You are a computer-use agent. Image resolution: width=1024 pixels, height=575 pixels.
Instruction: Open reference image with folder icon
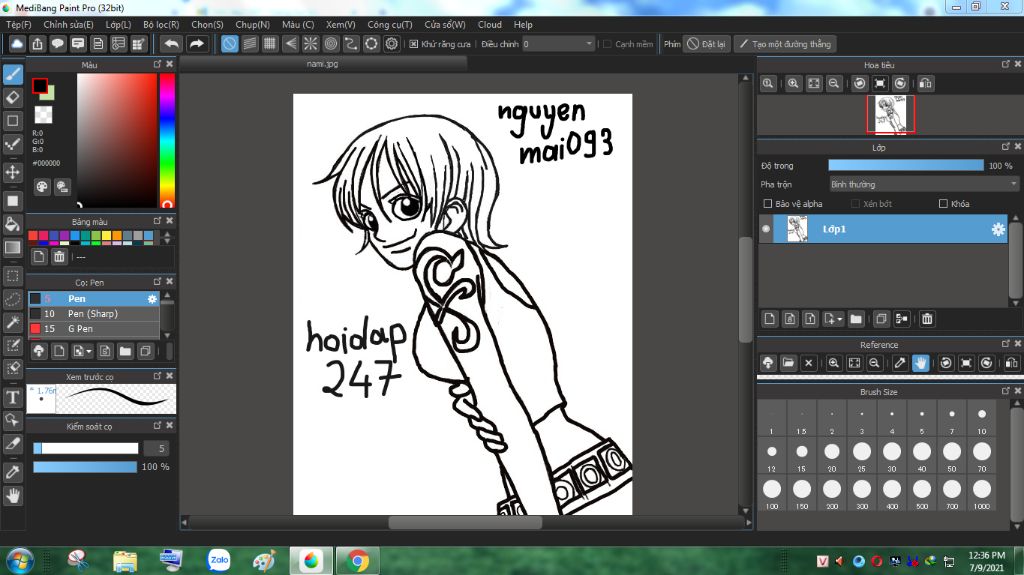point(788,363)
